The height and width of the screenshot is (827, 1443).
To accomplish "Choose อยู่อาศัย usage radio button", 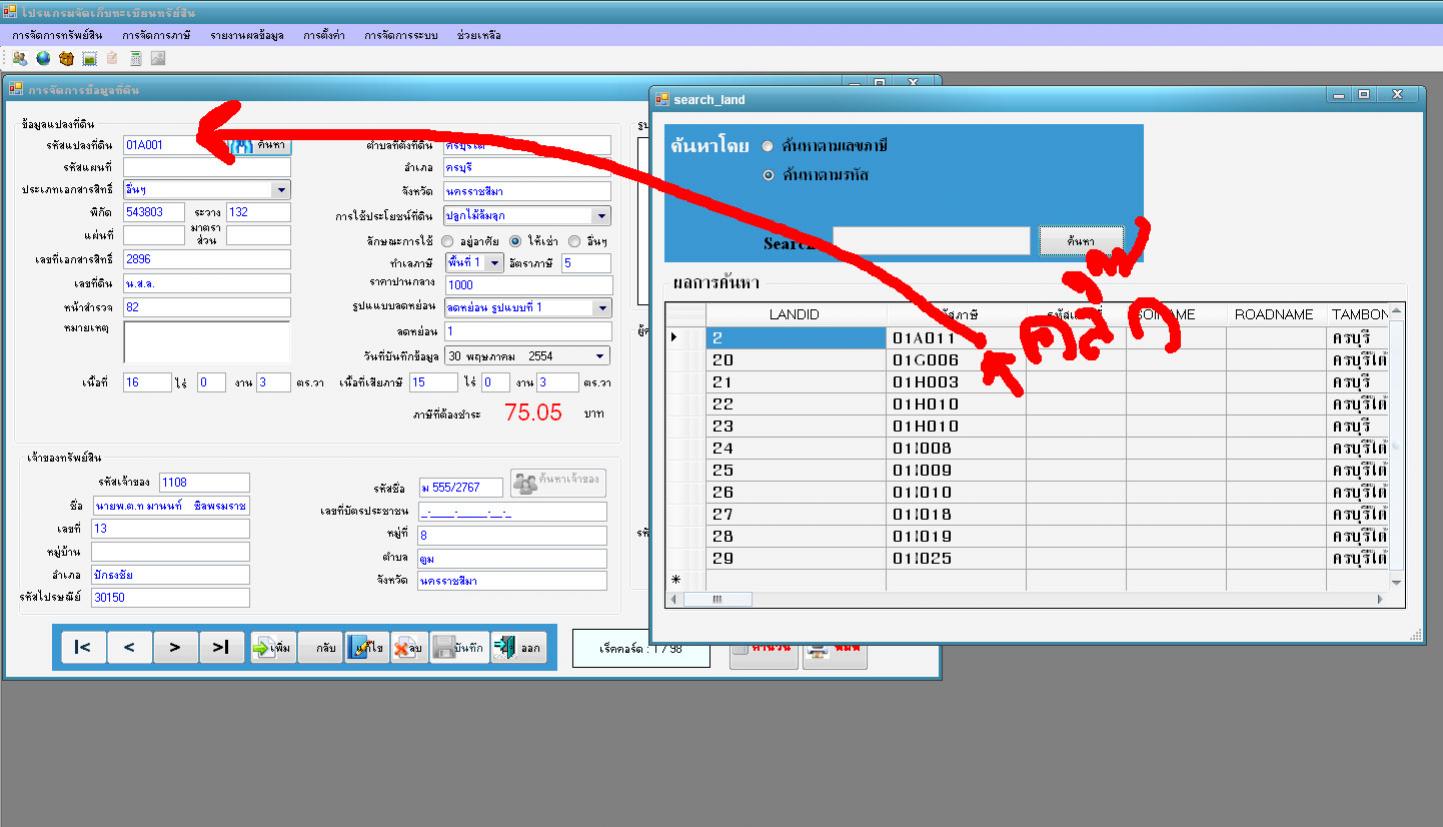I will pos(449,241).
